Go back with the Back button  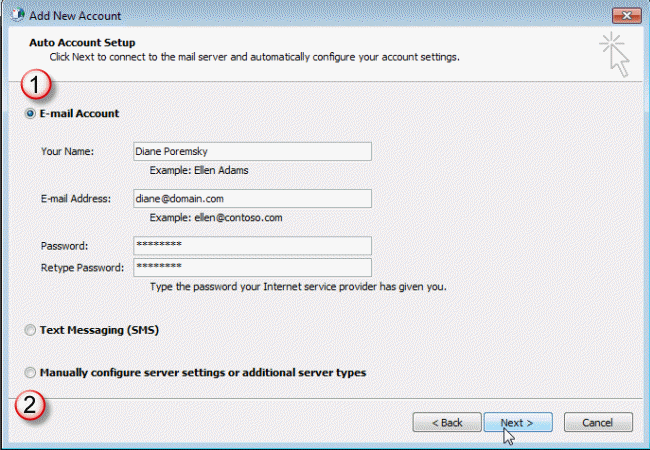(x=447, y=423)
